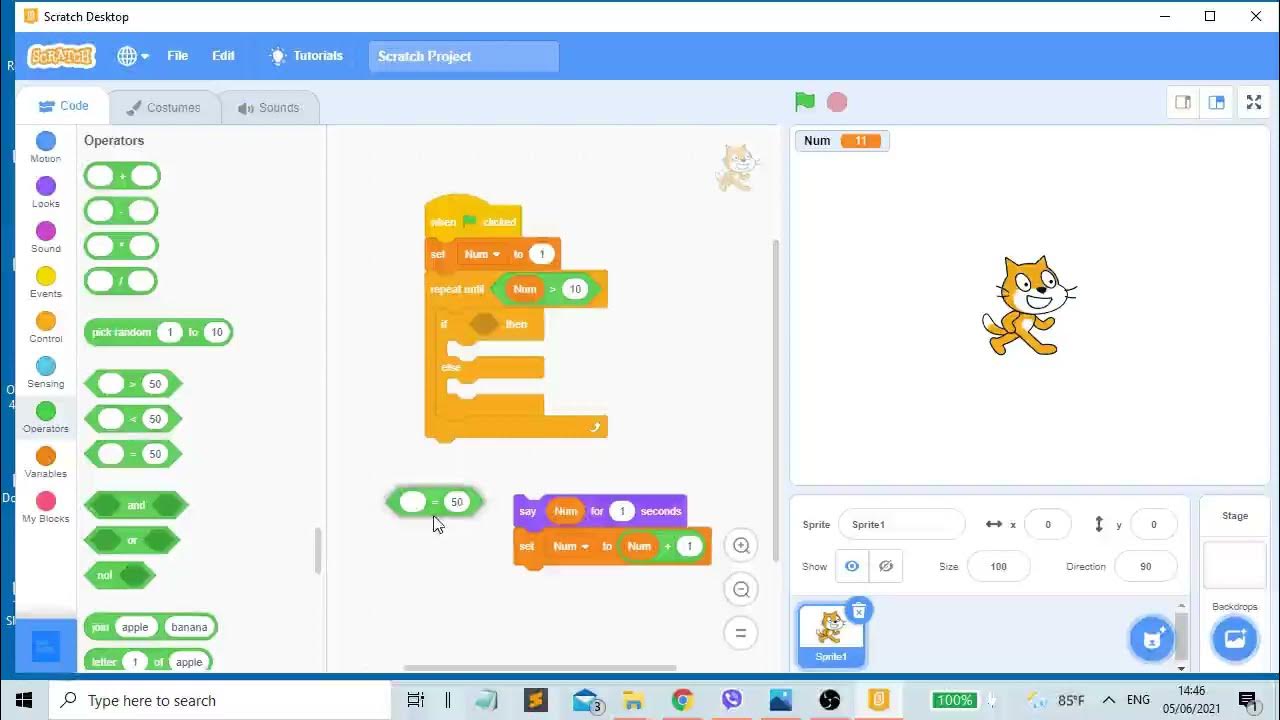This screenshot has width=1280, height=720.
Task: Click the Choose a Sprite button
Action: (x=1152, y=637)
